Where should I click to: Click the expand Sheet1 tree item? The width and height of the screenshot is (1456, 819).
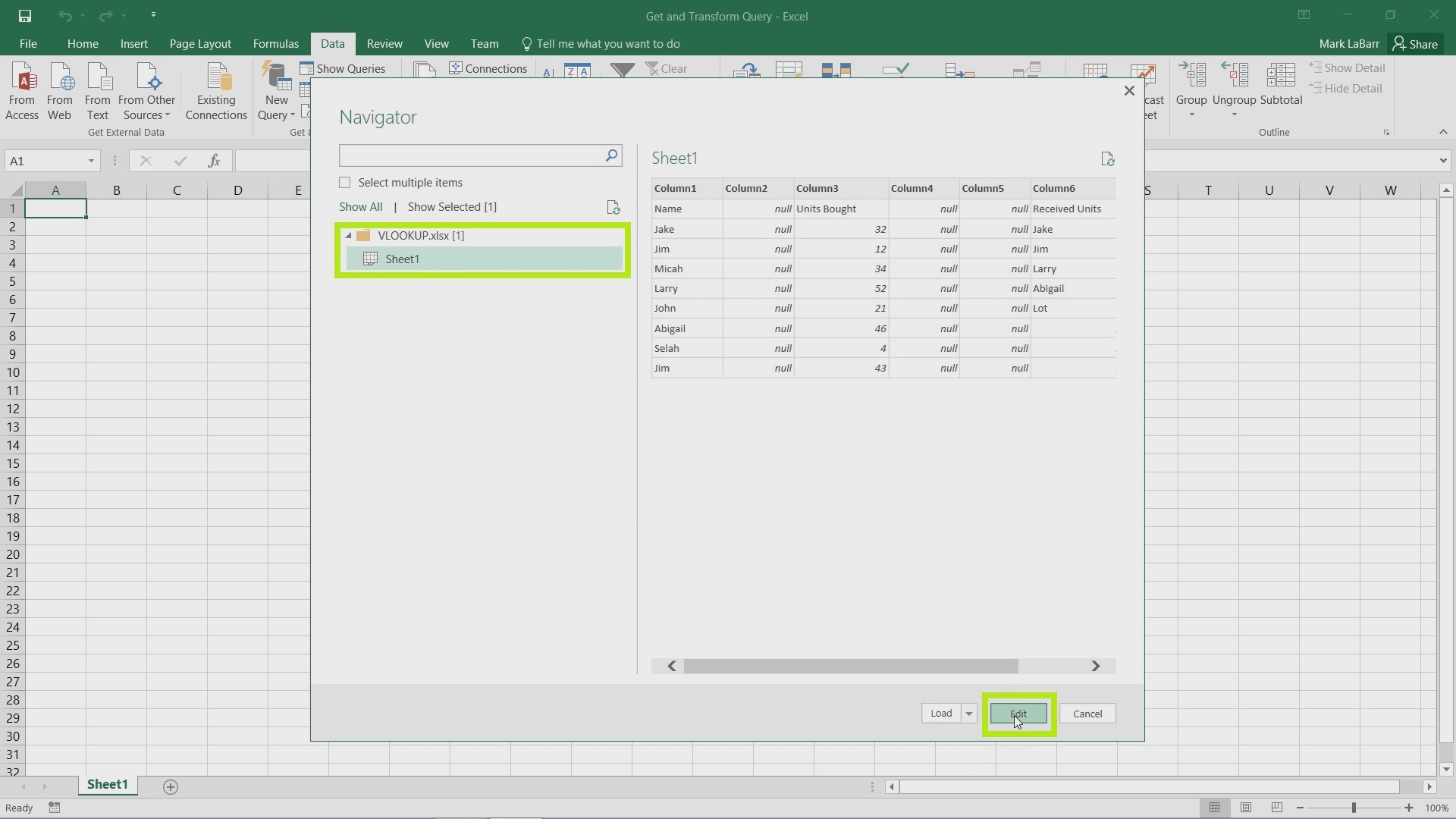(402, 259)
